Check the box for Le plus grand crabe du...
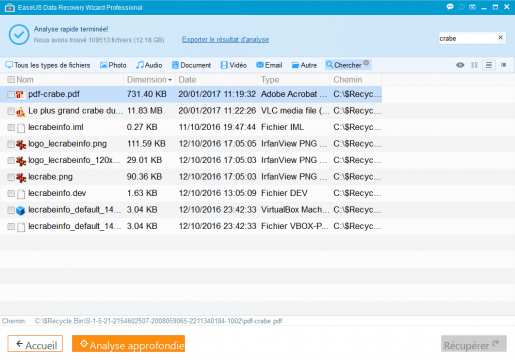 tap(11, 111)
